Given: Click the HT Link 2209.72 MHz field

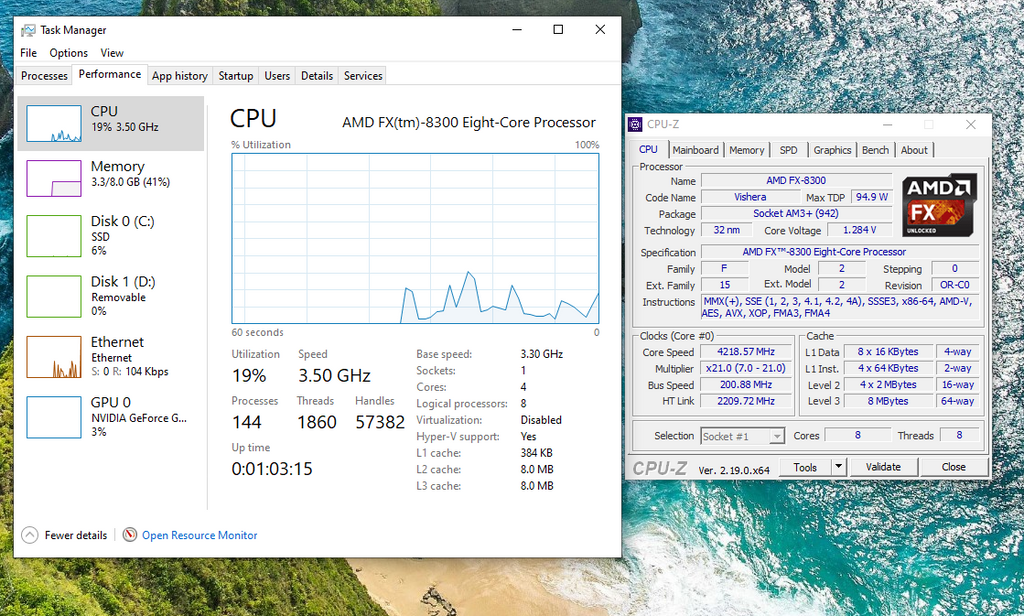Looking at the screenshot, I should (746, 401).
